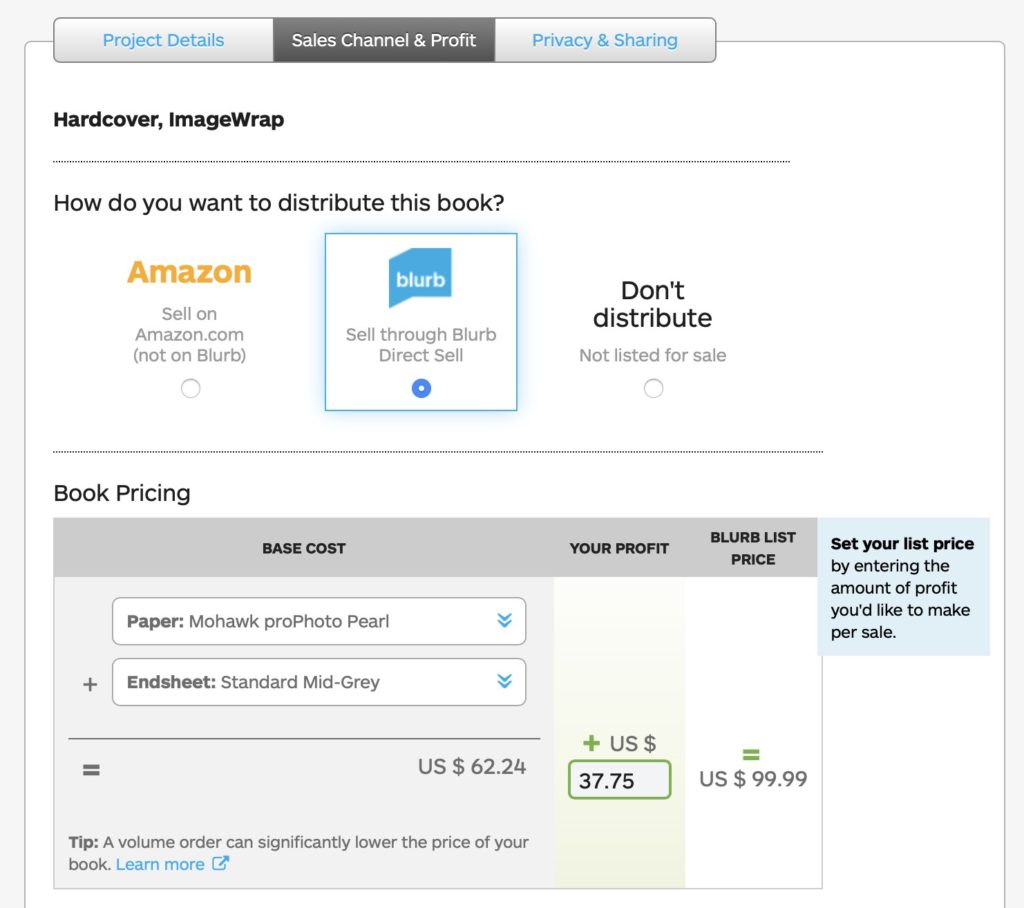Click the BLURB LIST PRICE column header
The width and height of the screenshot is (1024, 908).
point(753,548)
